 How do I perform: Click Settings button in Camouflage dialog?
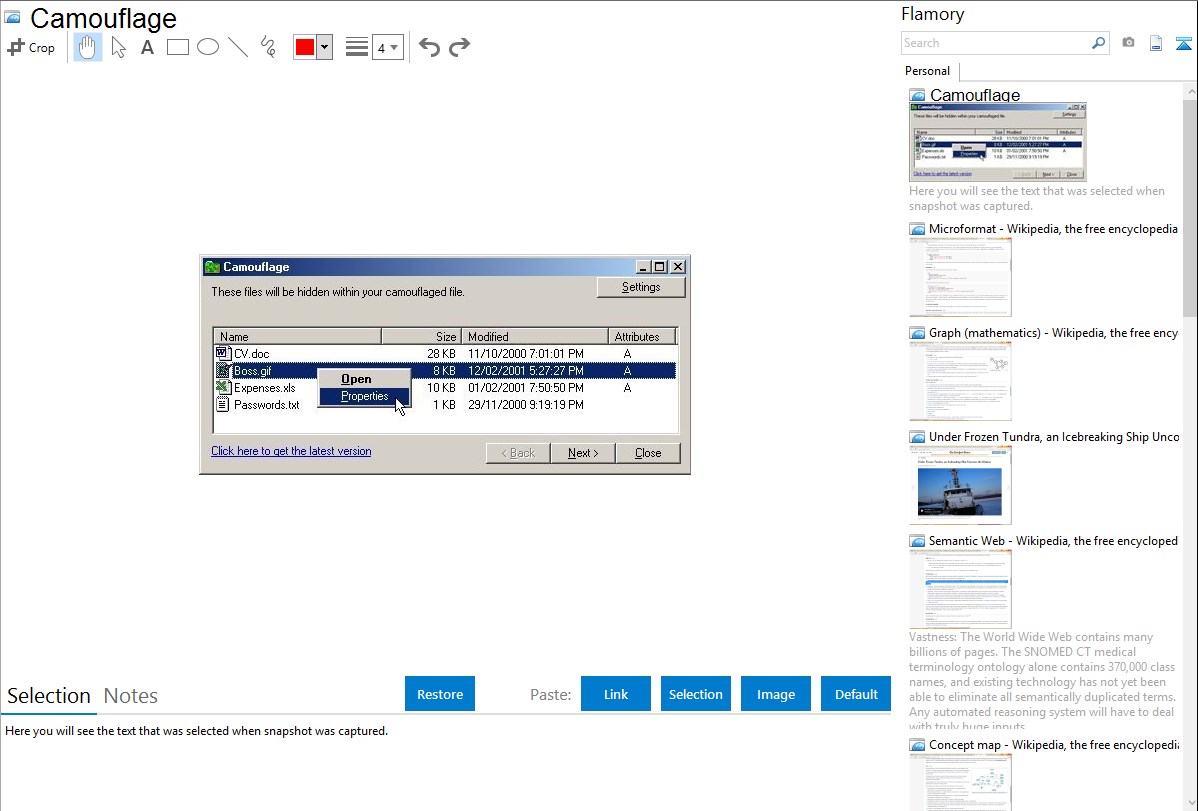[x=641, y=287]
